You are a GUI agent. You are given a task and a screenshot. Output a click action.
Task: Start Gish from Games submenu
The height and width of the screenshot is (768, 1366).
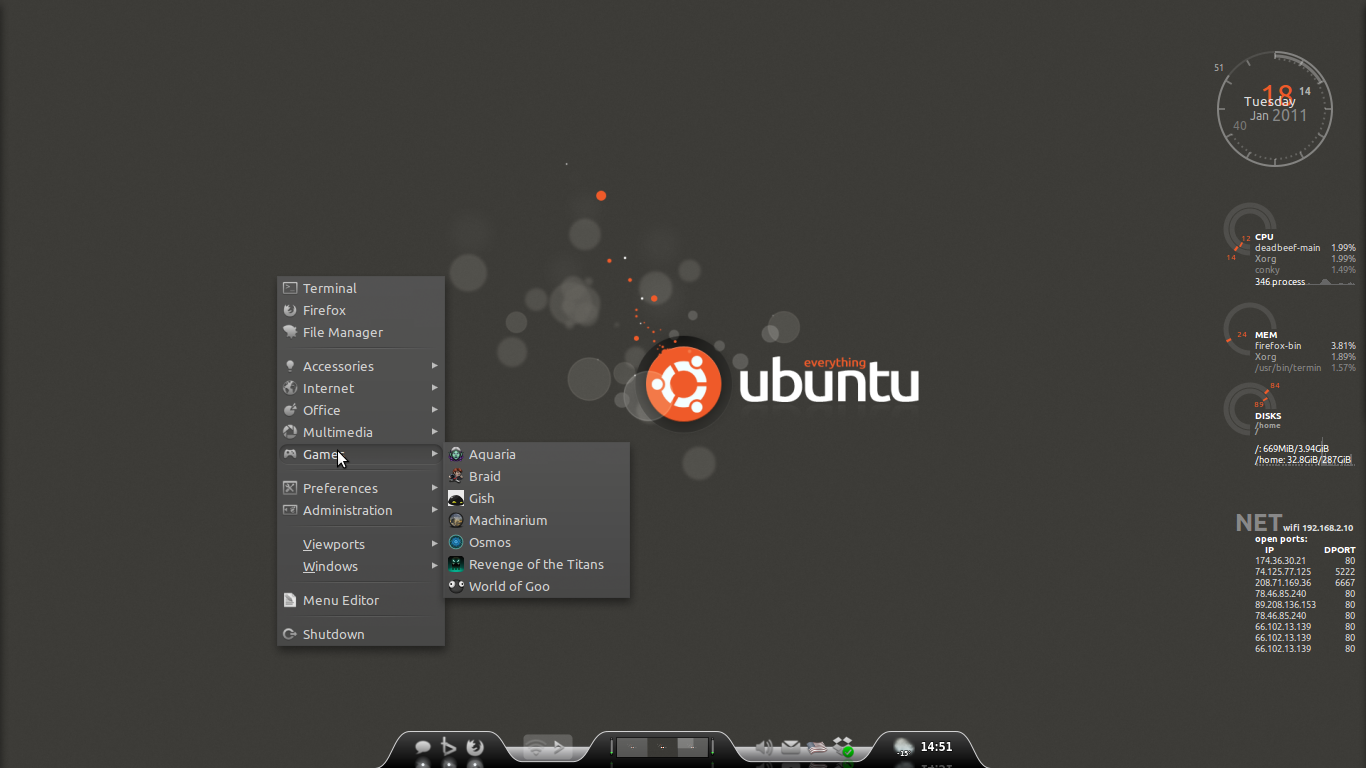click(x=537, y=498)
